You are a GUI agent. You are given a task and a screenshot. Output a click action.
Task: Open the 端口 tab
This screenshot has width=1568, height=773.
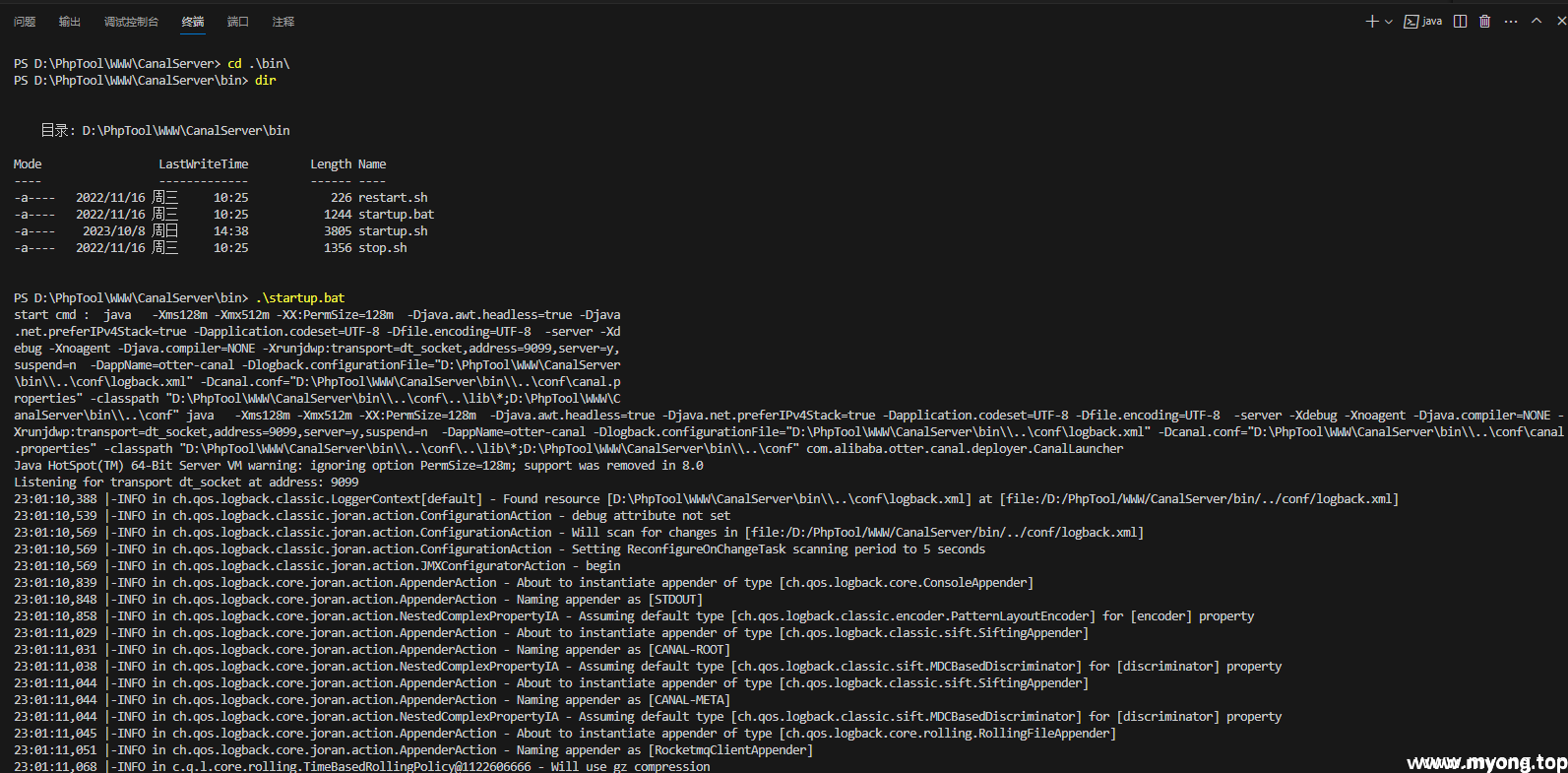click(x=238, y=21)
